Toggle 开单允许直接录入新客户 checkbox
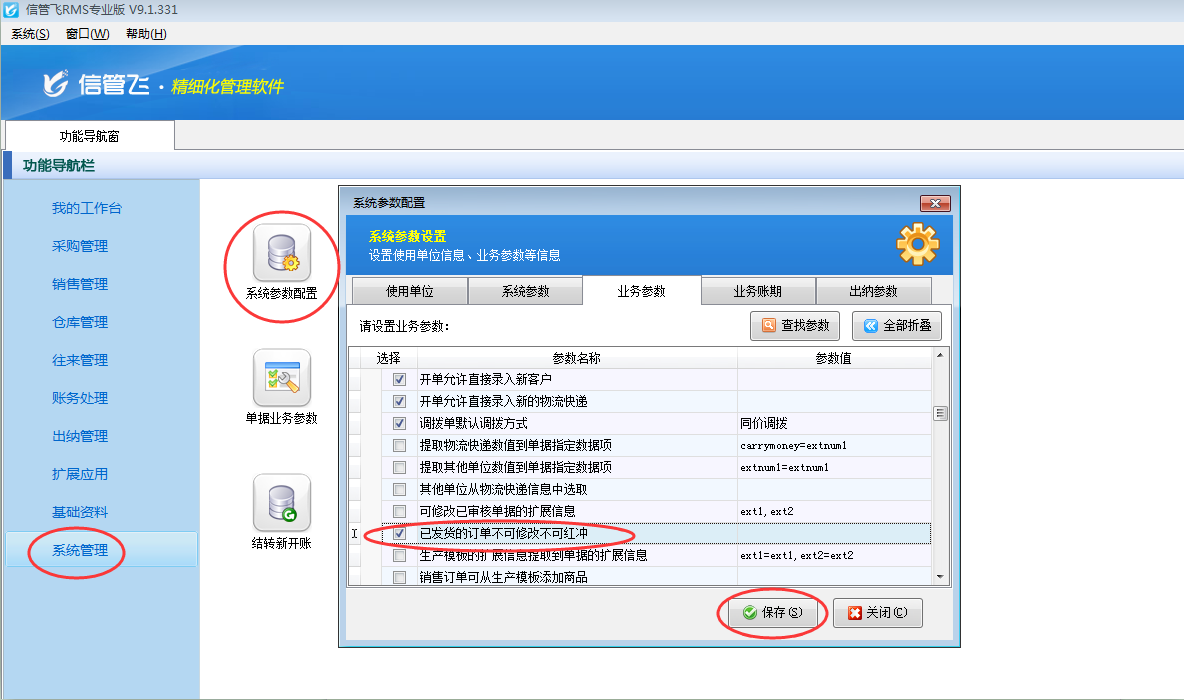 (400, 380)
